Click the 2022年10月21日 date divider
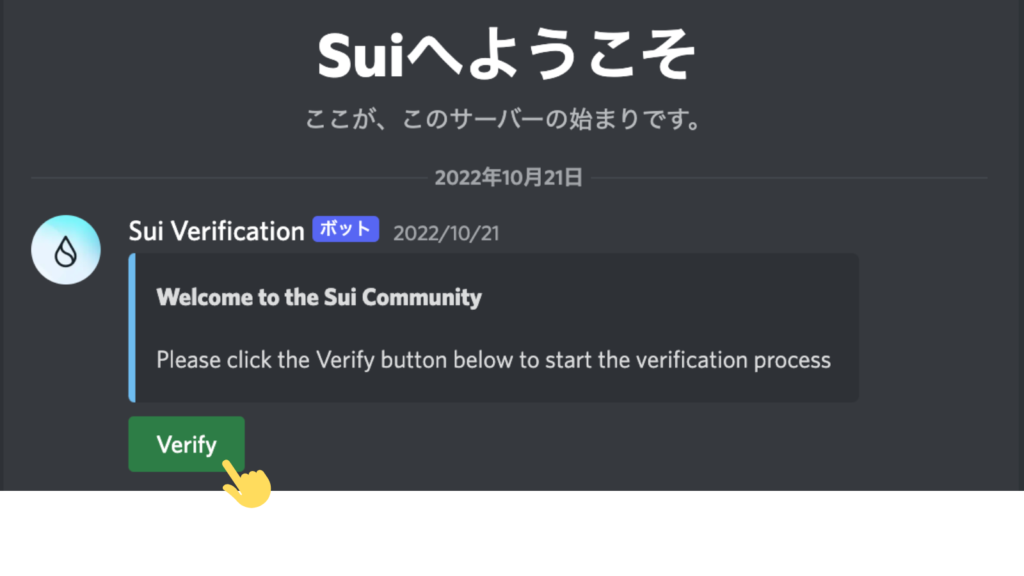The height and width of the screenshot is (576, 1024). [509, 178]
